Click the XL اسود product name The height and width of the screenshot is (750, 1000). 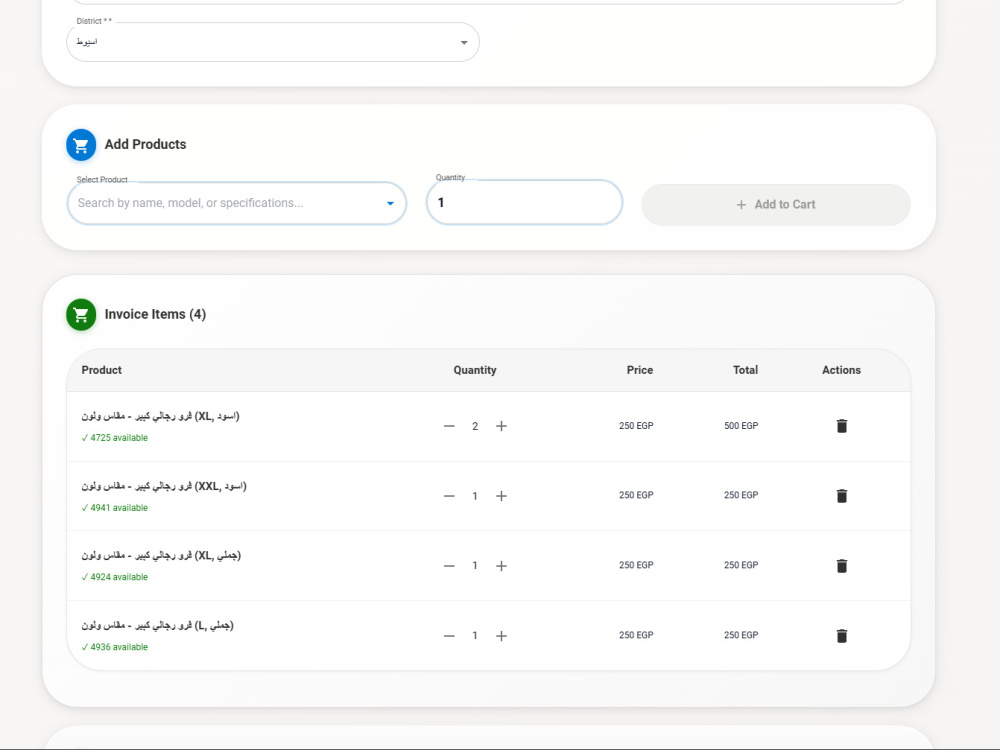tap(160, 416)
